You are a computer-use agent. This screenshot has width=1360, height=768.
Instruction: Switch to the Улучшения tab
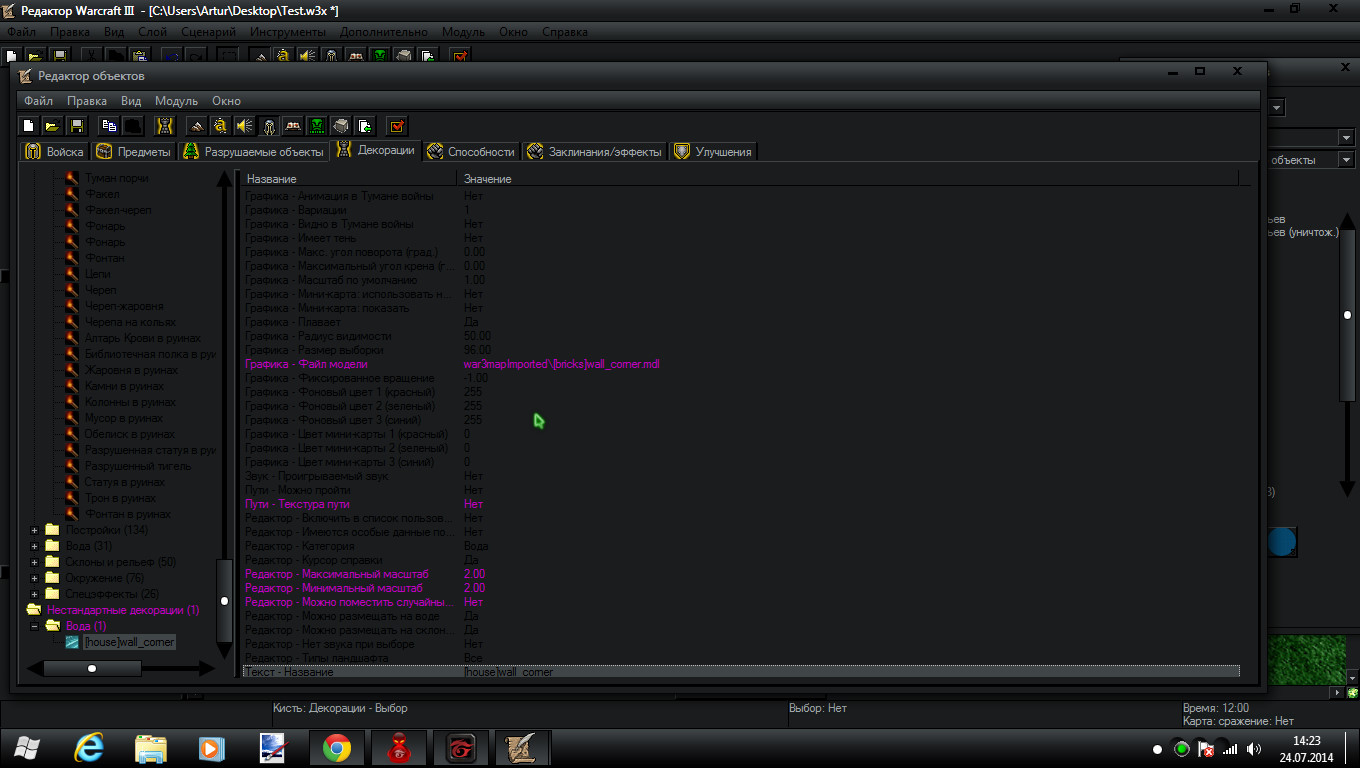714,152
